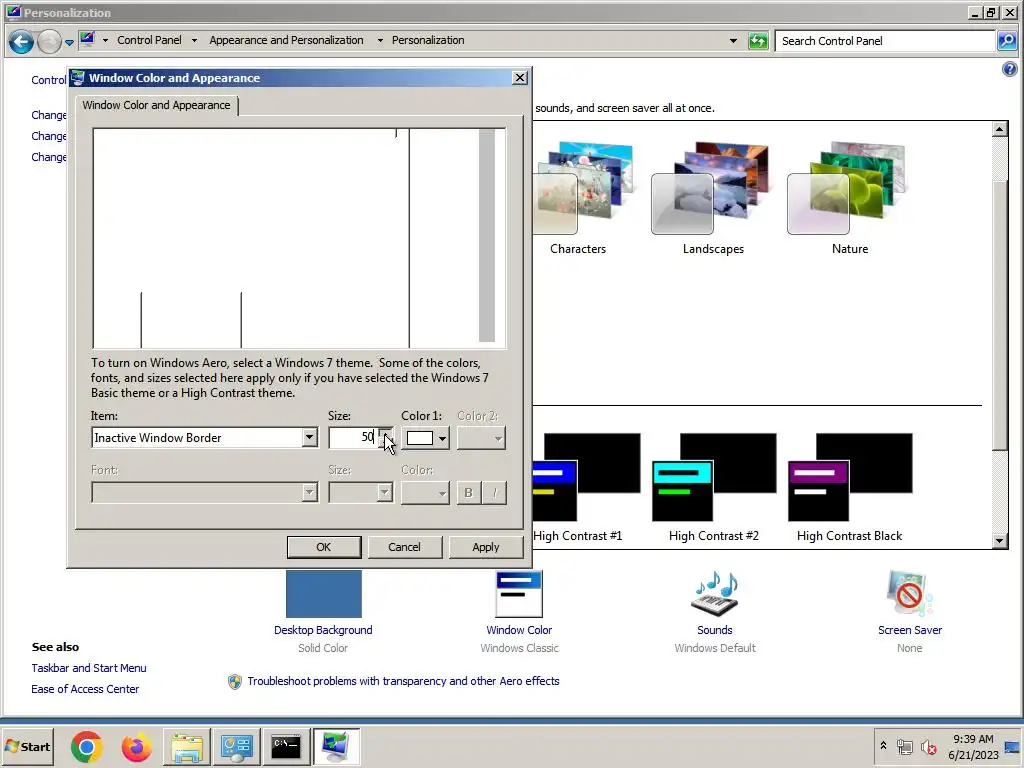Expand the computer icon breadcrumb arrow
This screenshot has height=768, width=1024.
104,40
